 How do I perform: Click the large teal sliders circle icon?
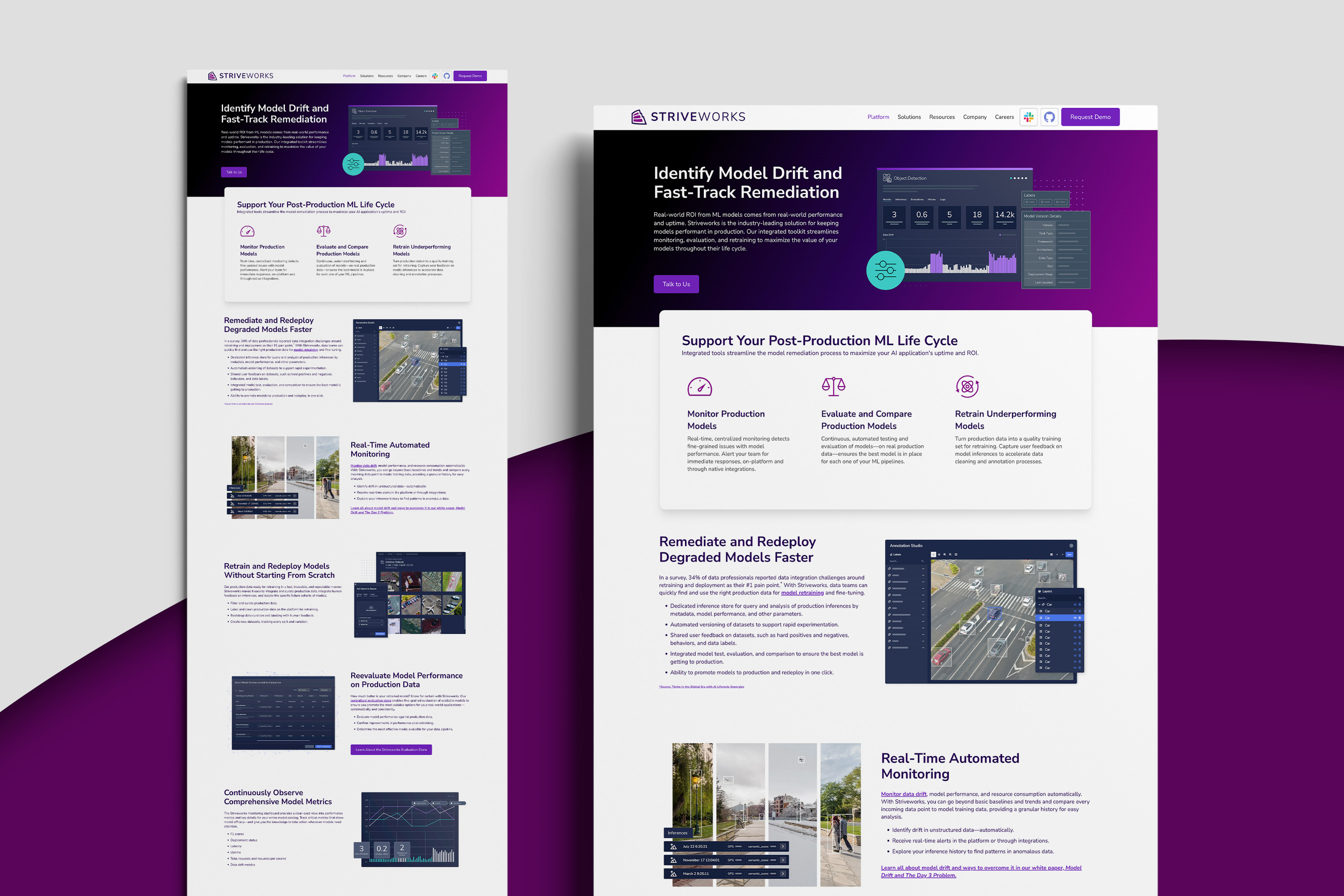coord(885,270)
